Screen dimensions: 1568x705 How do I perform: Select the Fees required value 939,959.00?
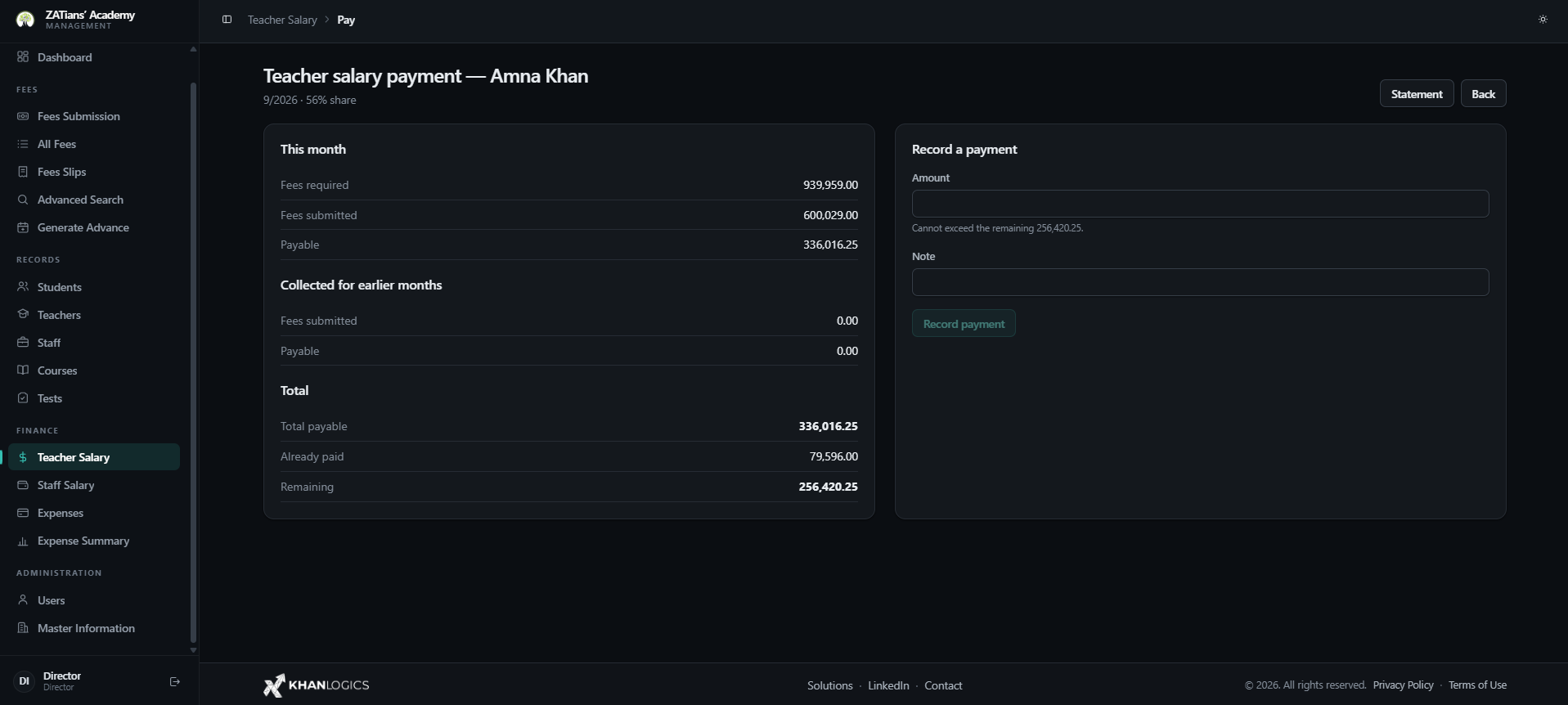point(830,185)
